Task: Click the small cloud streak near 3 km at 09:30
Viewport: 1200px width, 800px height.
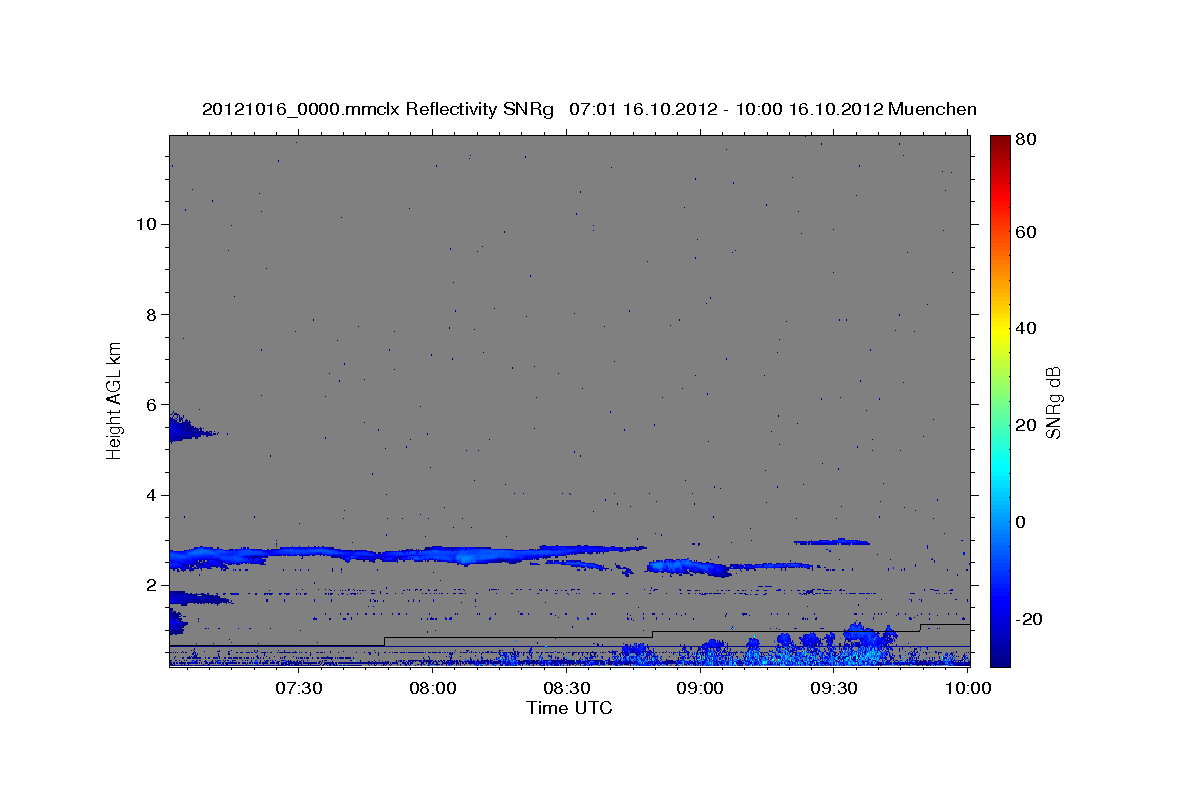Action: [832, 542]
